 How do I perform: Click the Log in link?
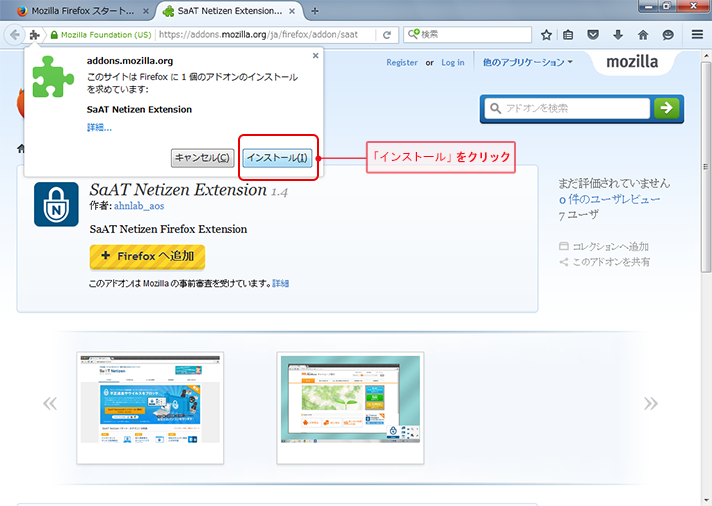(453, 63)
